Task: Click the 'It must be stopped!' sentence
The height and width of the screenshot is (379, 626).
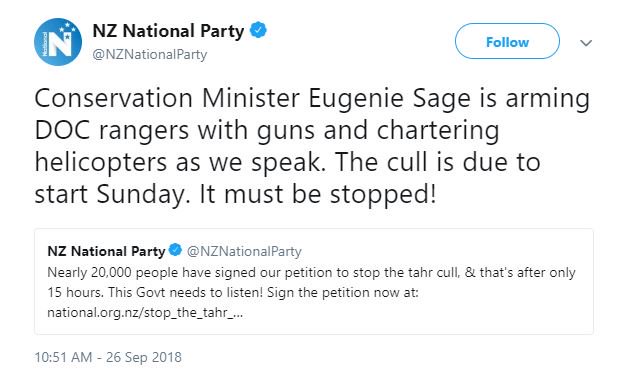Action: pos(318,194)
